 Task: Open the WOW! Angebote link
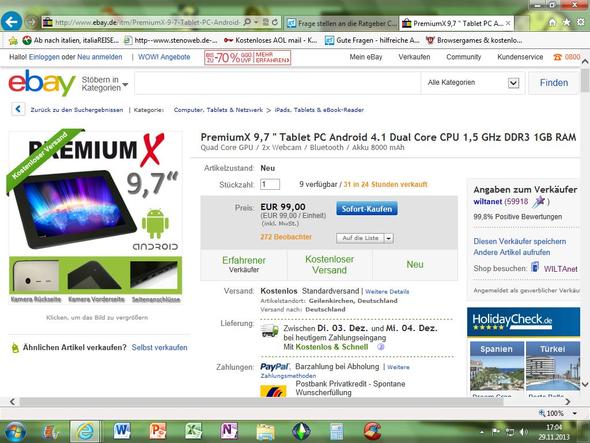pos(164,57)
